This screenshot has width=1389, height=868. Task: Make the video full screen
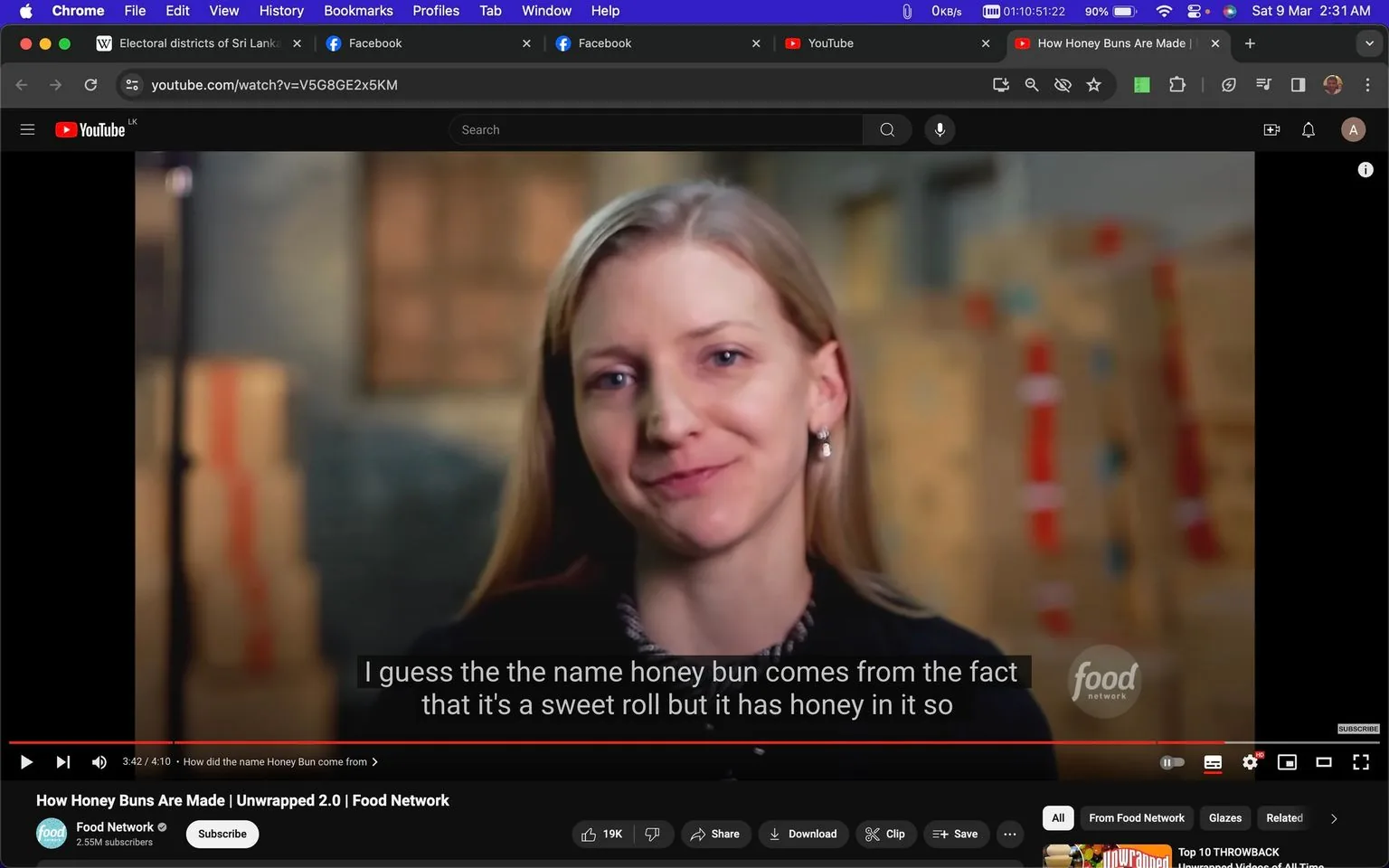1361,761
